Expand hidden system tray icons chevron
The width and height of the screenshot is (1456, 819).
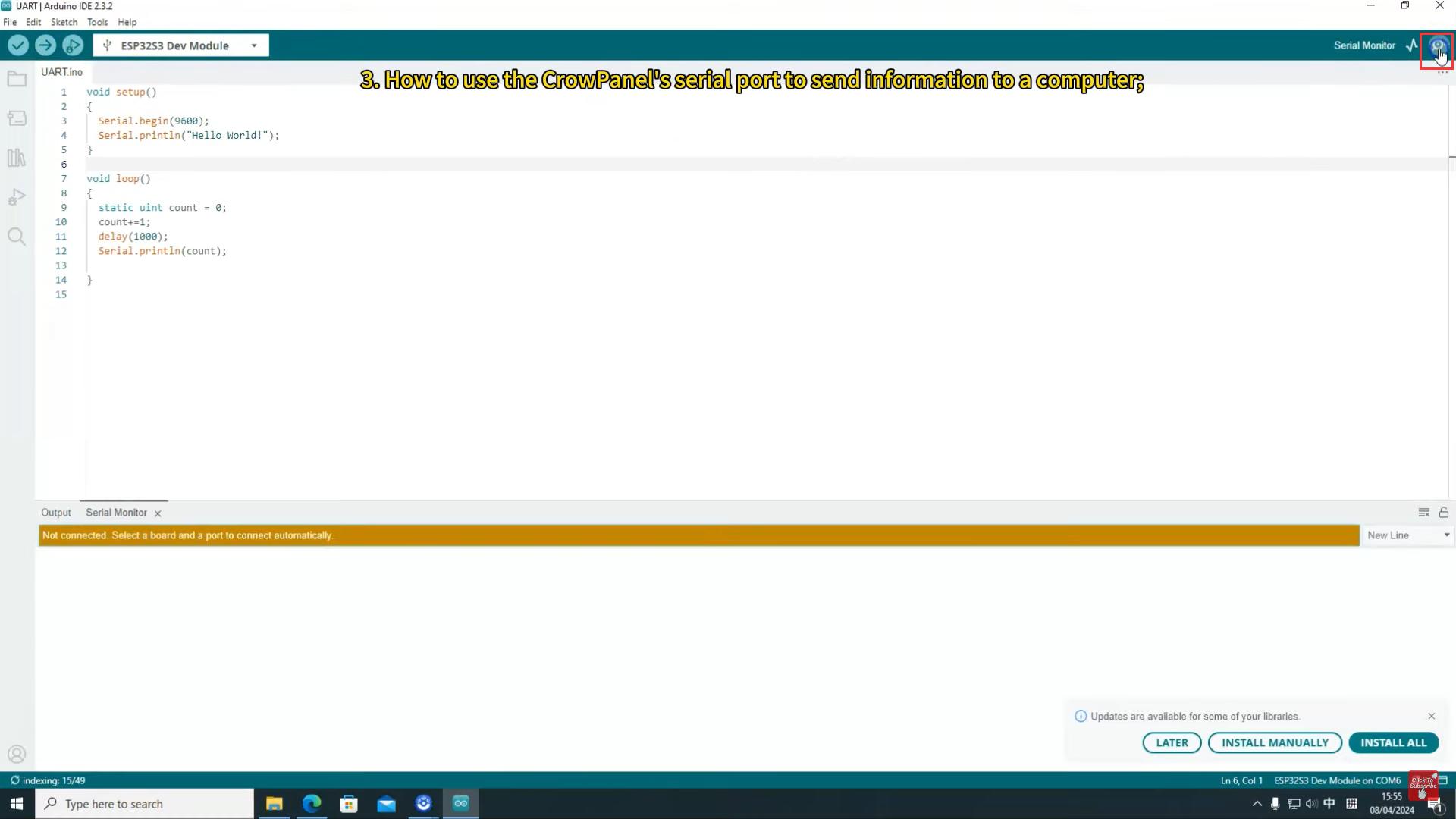click(x=1257, y=804)
